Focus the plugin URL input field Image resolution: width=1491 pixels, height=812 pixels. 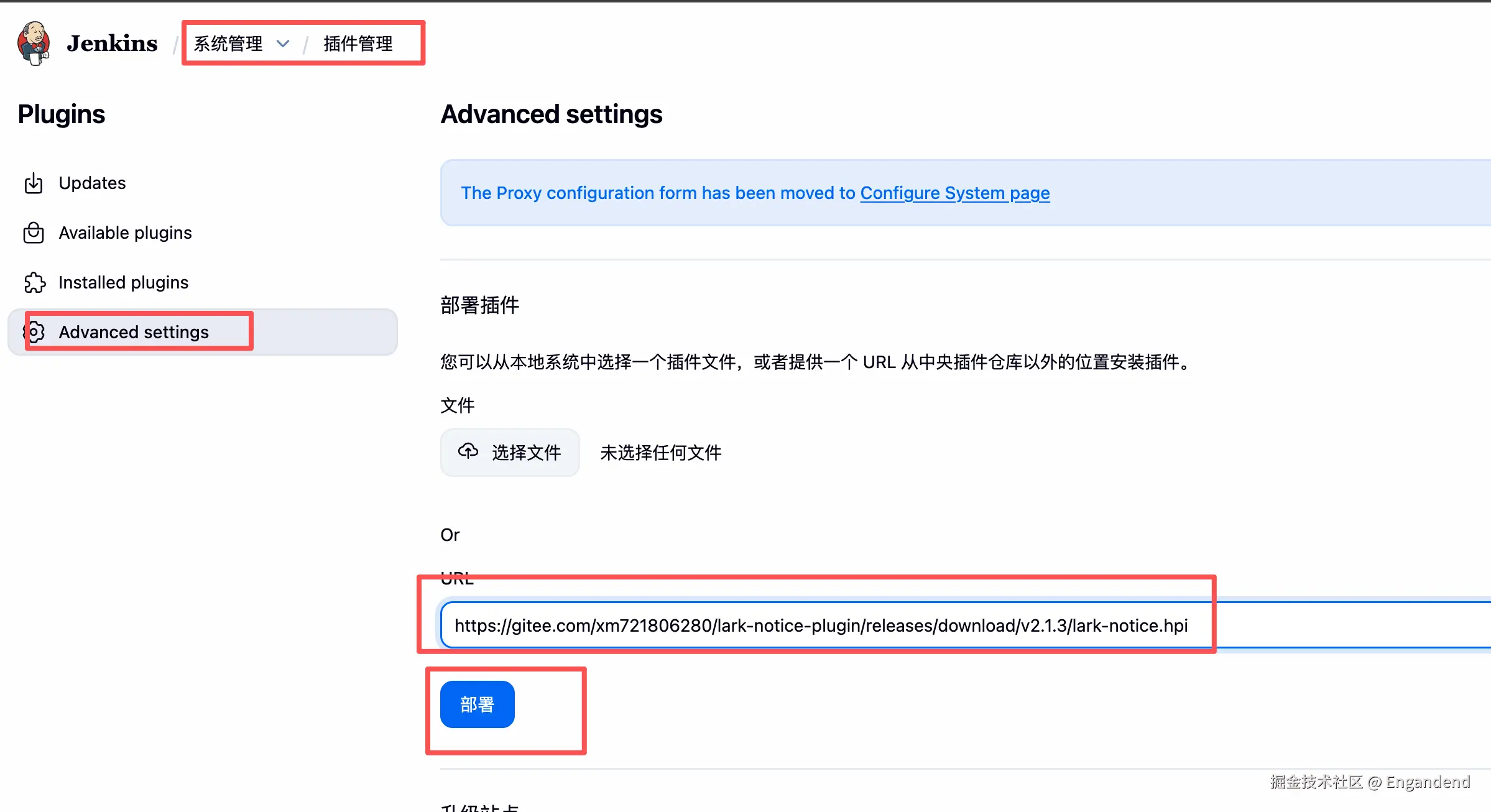pyautogui.click(x=821, y=625)
